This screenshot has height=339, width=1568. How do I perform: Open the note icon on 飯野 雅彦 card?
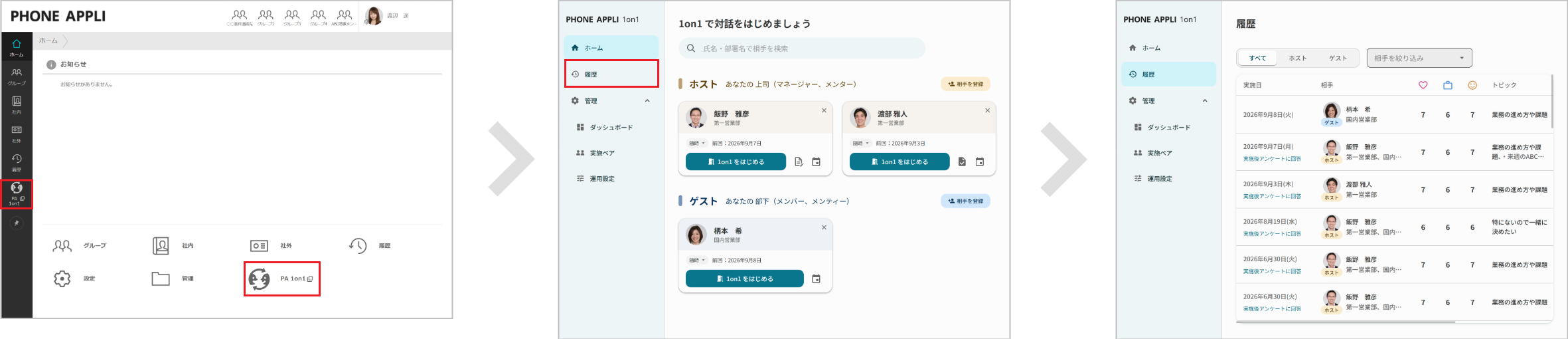799,162
